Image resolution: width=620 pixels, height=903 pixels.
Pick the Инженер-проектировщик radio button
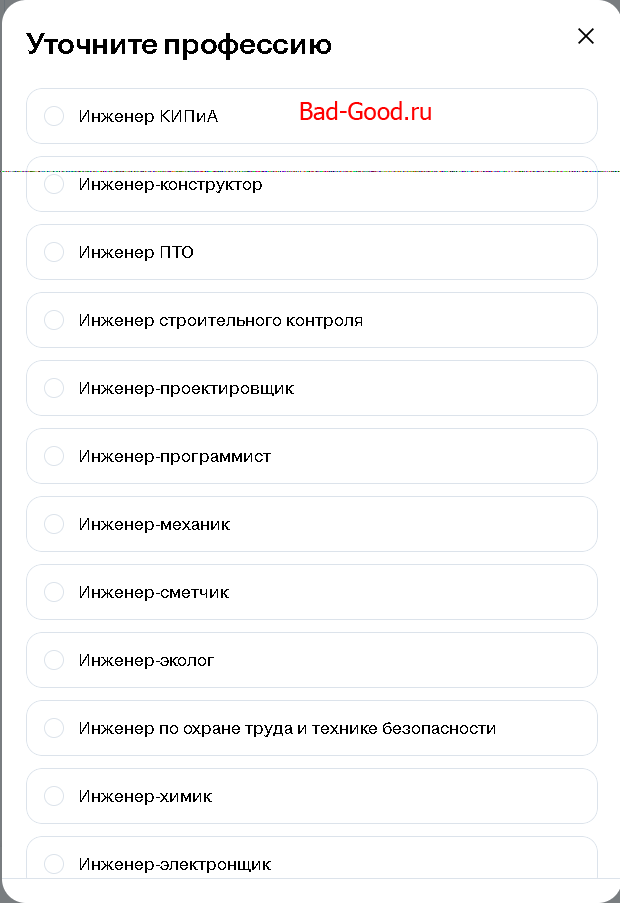coord(54,388)
